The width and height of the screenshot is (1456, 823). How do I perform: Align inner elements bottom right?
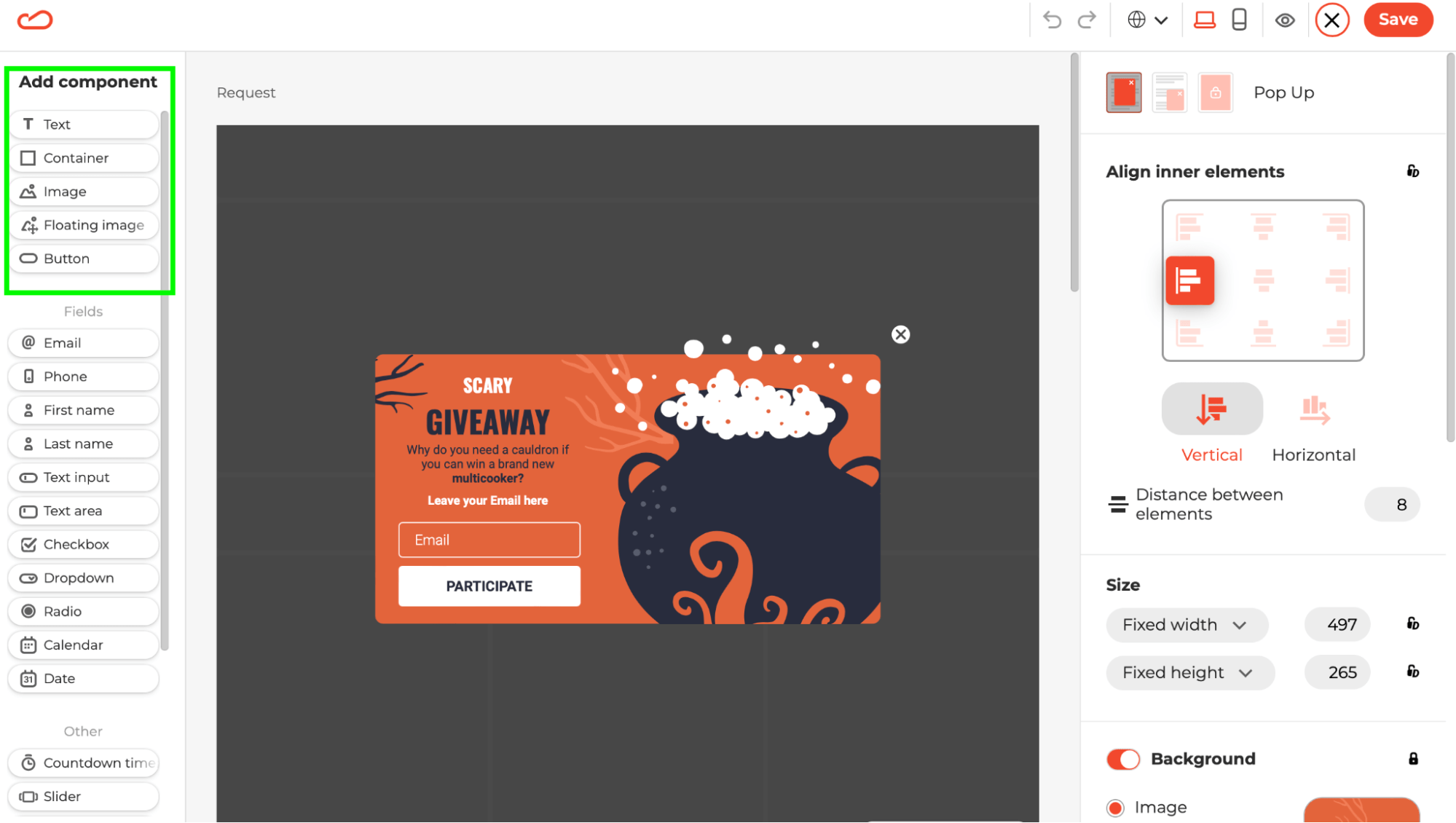1337,334
